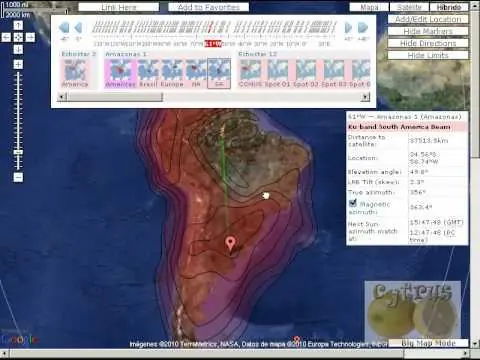Screen dimensions: 480x360
Task: Click the Big Map Mode button
Action: [428, 343]
